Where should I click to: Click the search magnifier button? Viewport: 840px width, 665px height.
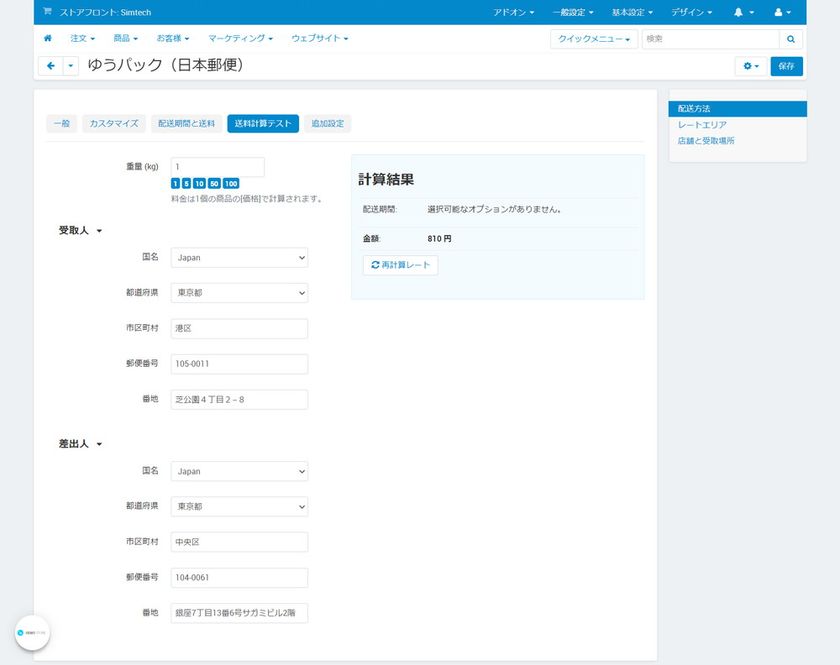click(791, 39)
